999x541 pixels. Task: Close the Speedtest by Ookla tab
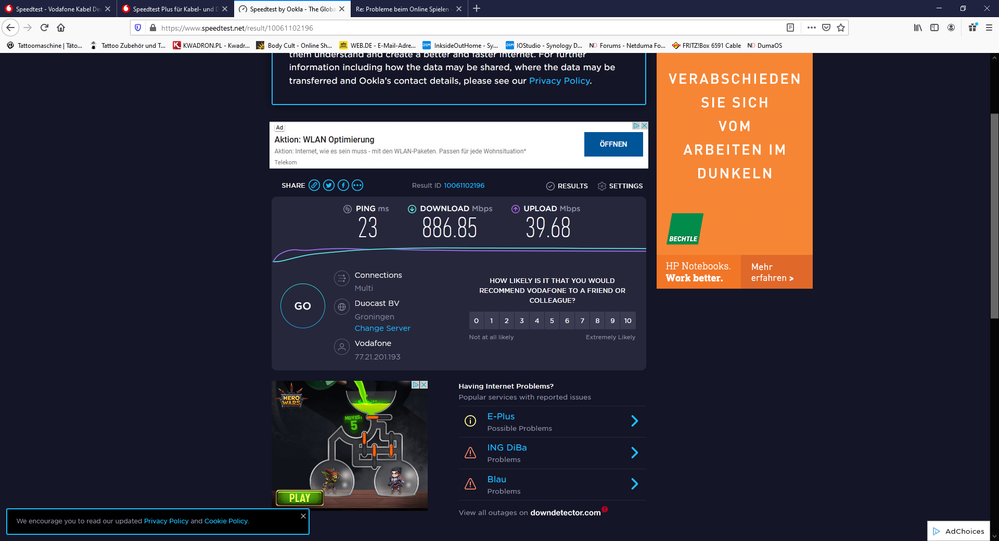[341, 9]
